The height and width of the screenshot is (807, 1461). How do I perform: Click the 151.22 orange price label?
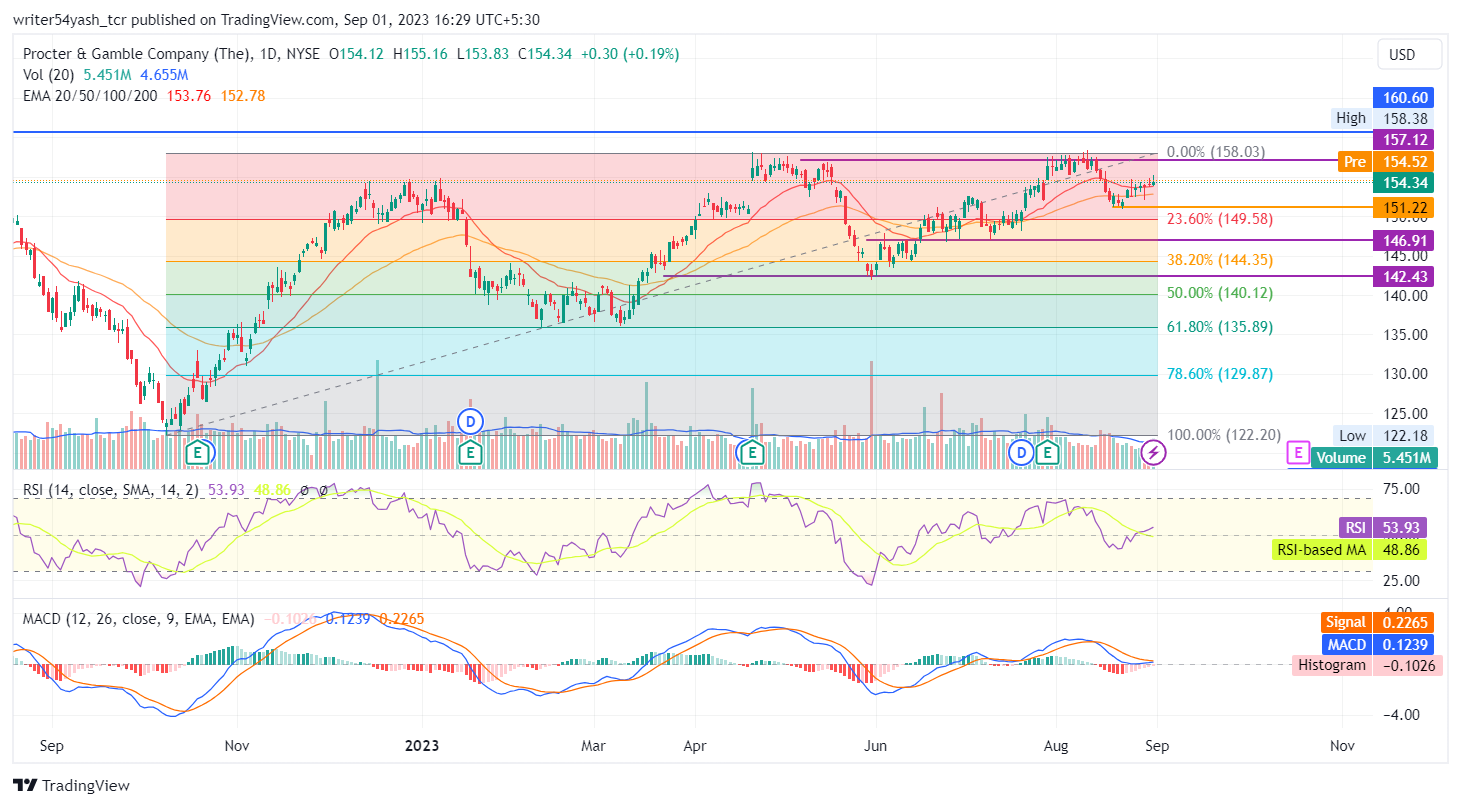pyautogui.click(x=1406, y=207)
